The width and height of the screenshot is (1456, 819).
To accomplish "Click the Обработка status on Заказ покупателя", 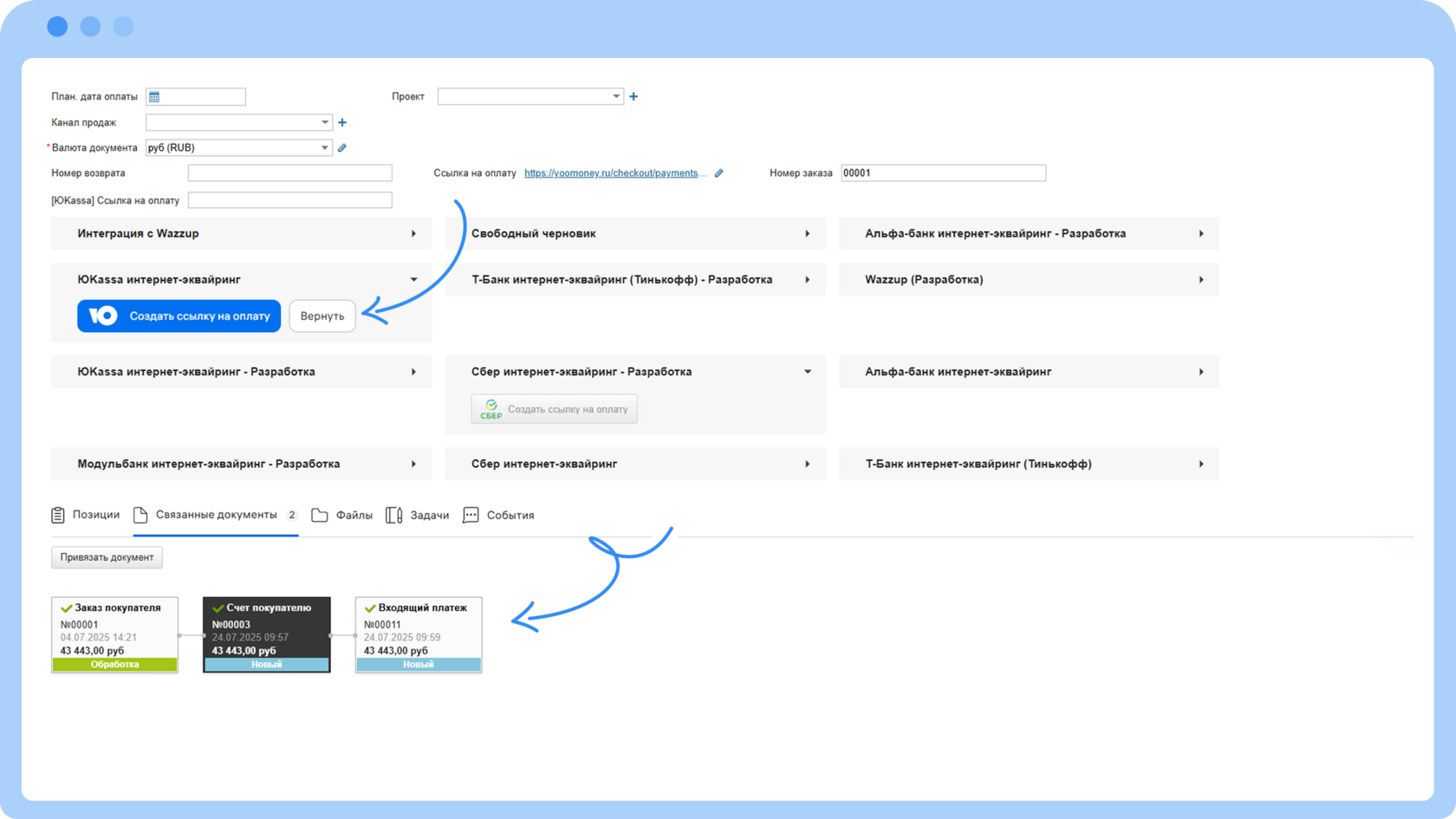I will point(114,665).
